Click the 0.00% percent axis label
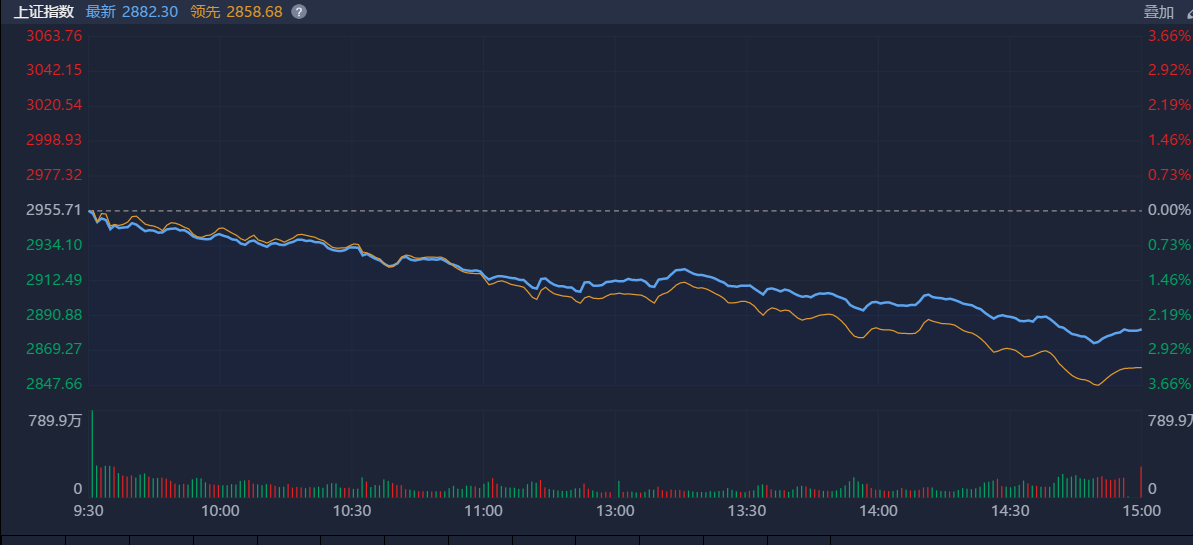This screenshot has height=545, width=1193. click(x=1169, y=210)
